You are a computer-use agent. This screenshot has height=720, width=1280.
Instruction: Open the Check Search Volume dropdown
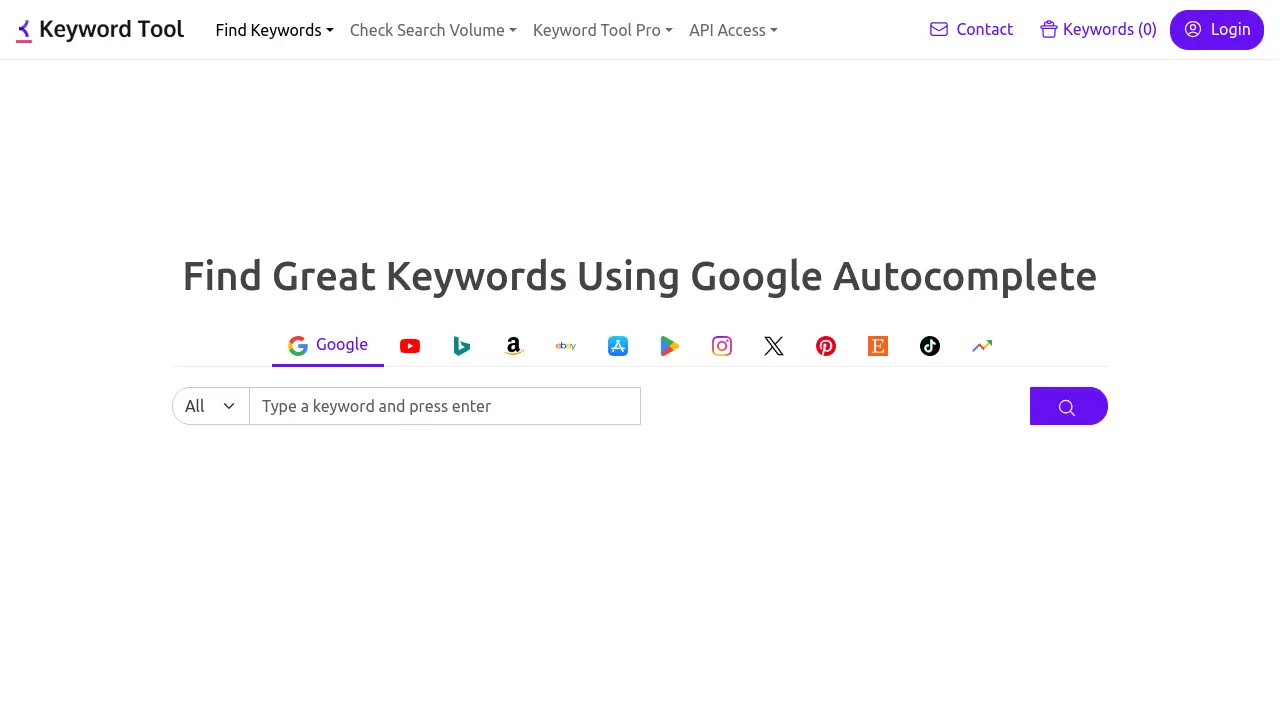433,30
